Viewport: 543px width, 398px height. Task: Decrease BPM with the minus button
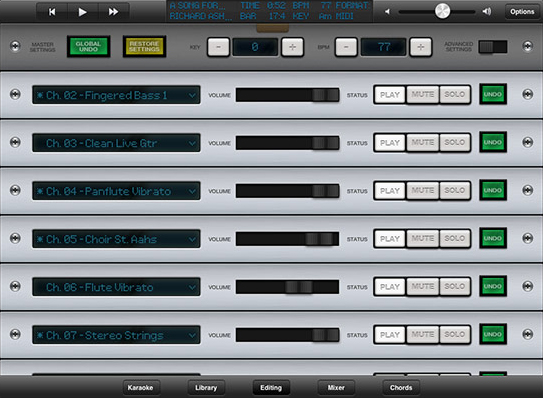click(346, 47)
